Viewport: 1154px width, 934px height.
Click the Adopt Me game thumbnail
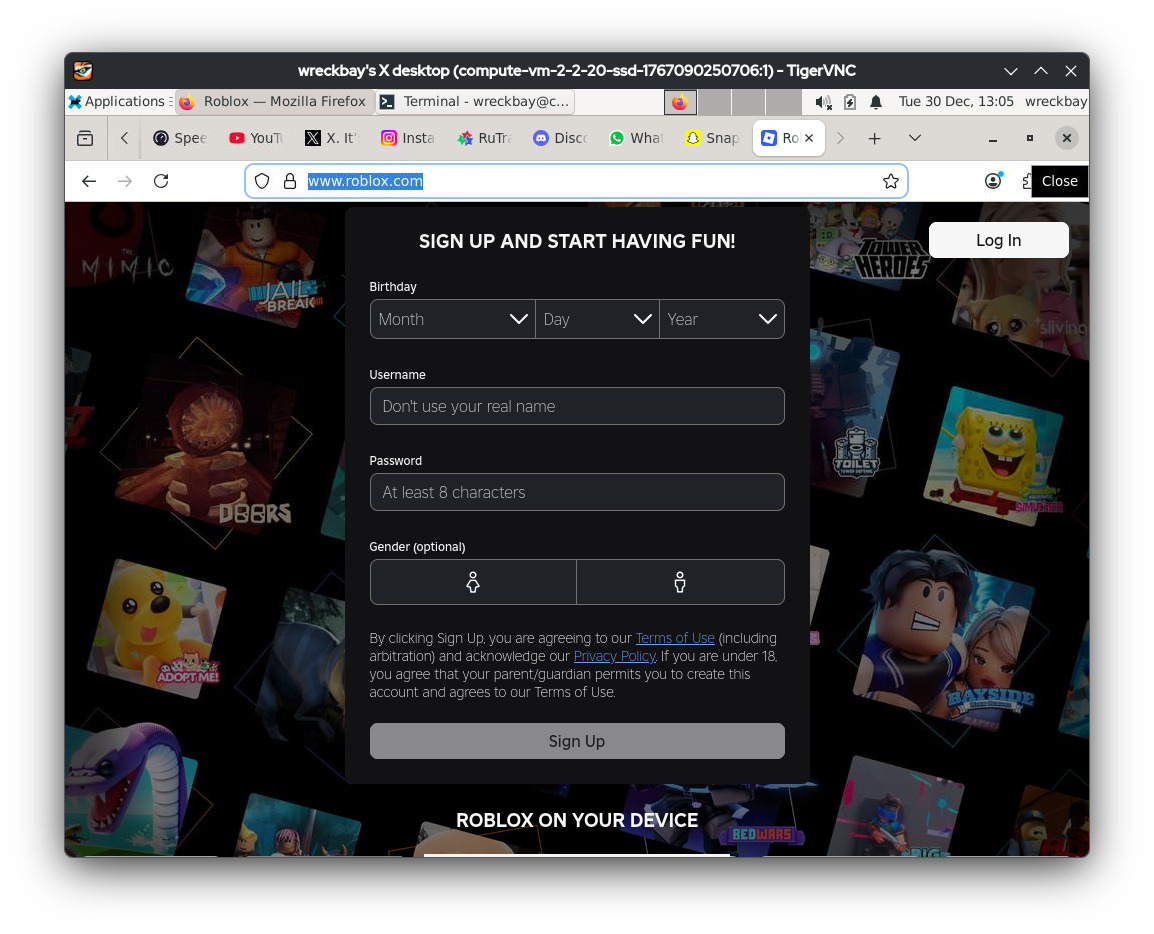pos(156,627)
